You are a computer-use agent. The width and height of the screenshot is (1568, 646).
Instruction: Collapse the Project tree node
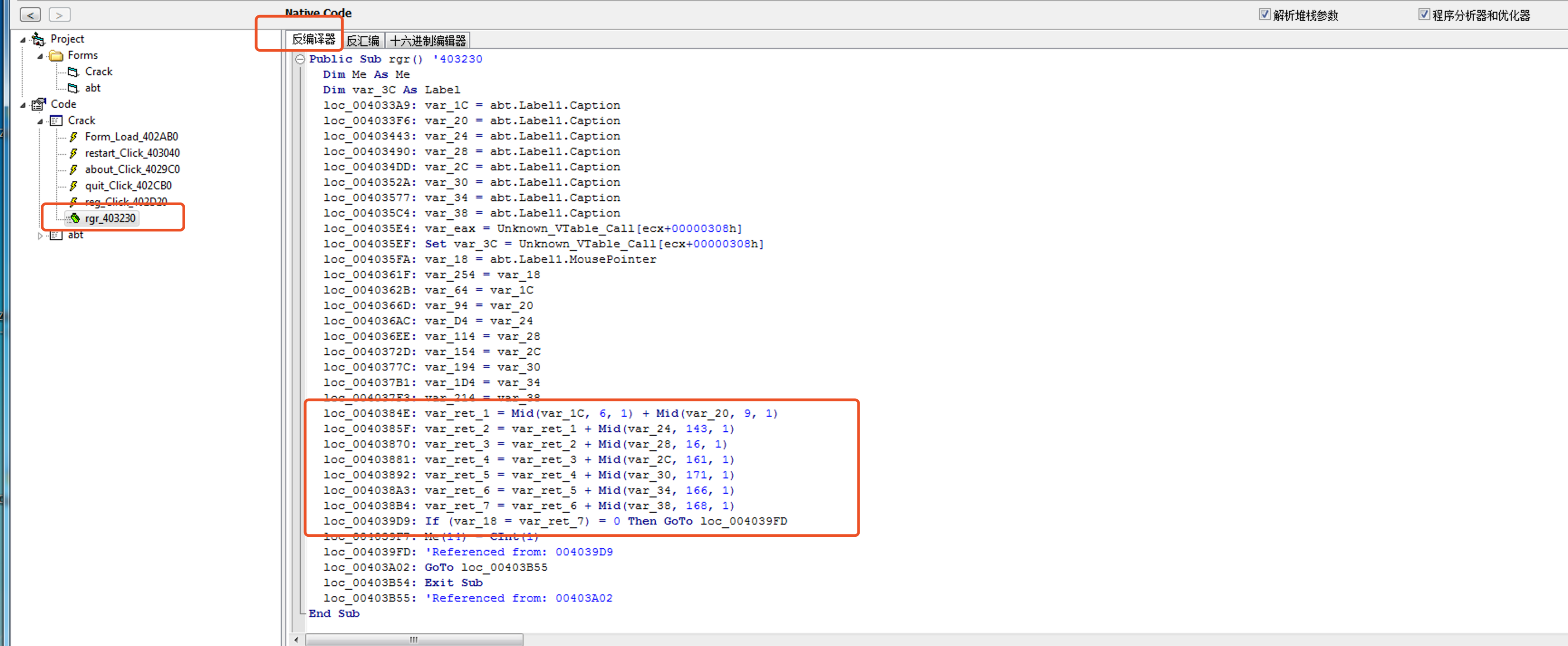pos(23,39)
